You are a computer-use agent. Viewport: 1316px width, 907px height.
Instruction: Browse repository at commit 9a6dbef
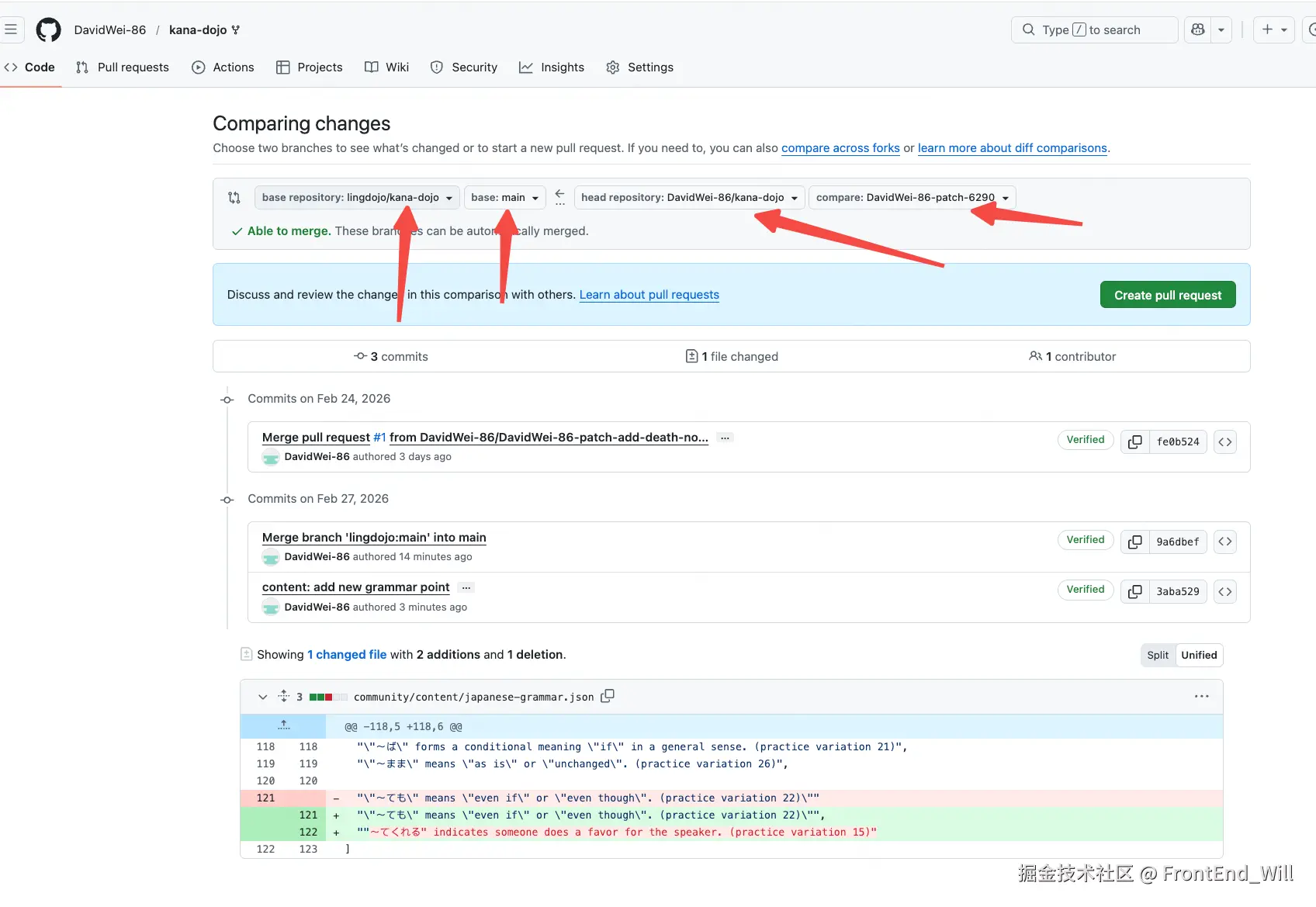pos(1225,542)
